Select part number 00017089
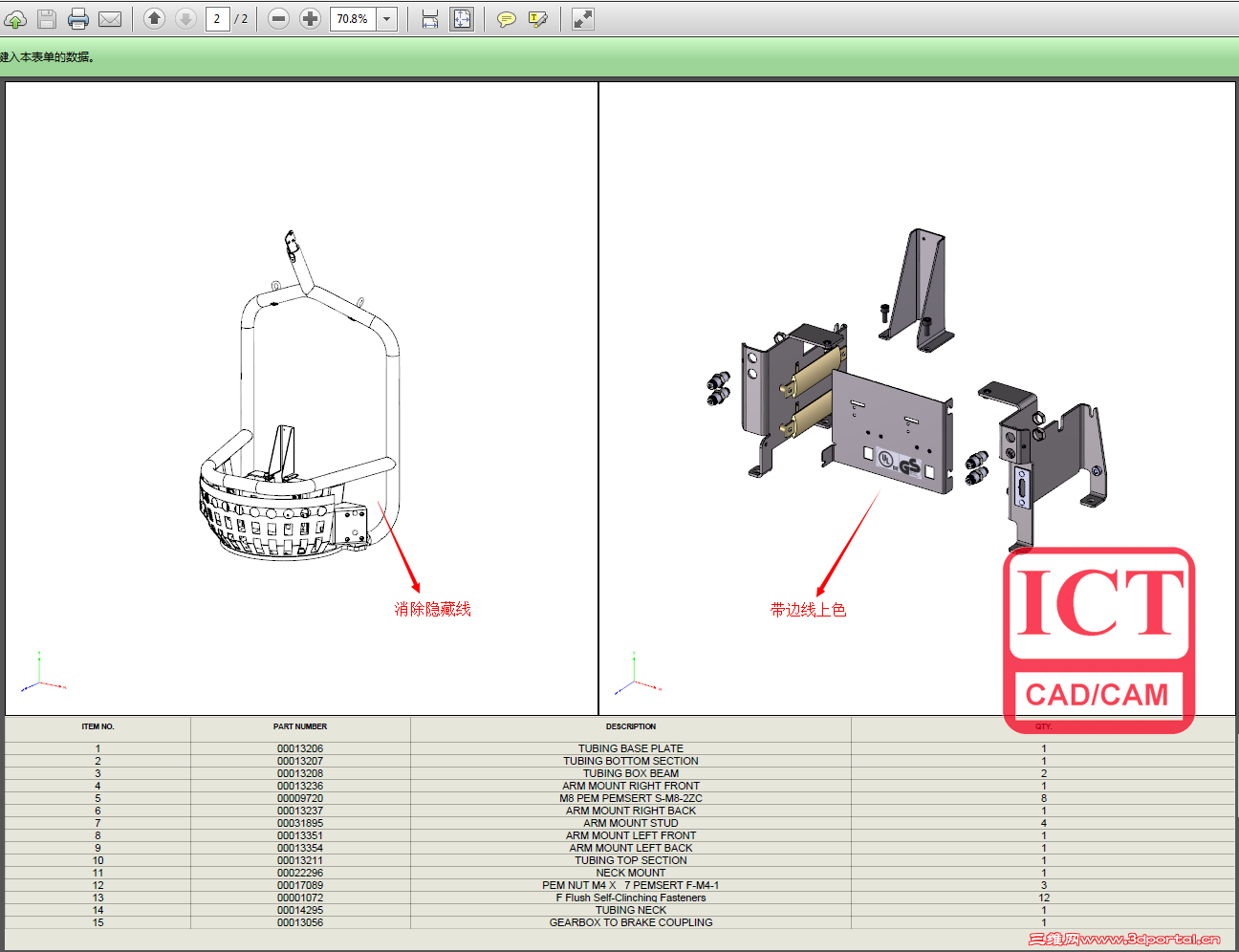 tap(300, 885)
